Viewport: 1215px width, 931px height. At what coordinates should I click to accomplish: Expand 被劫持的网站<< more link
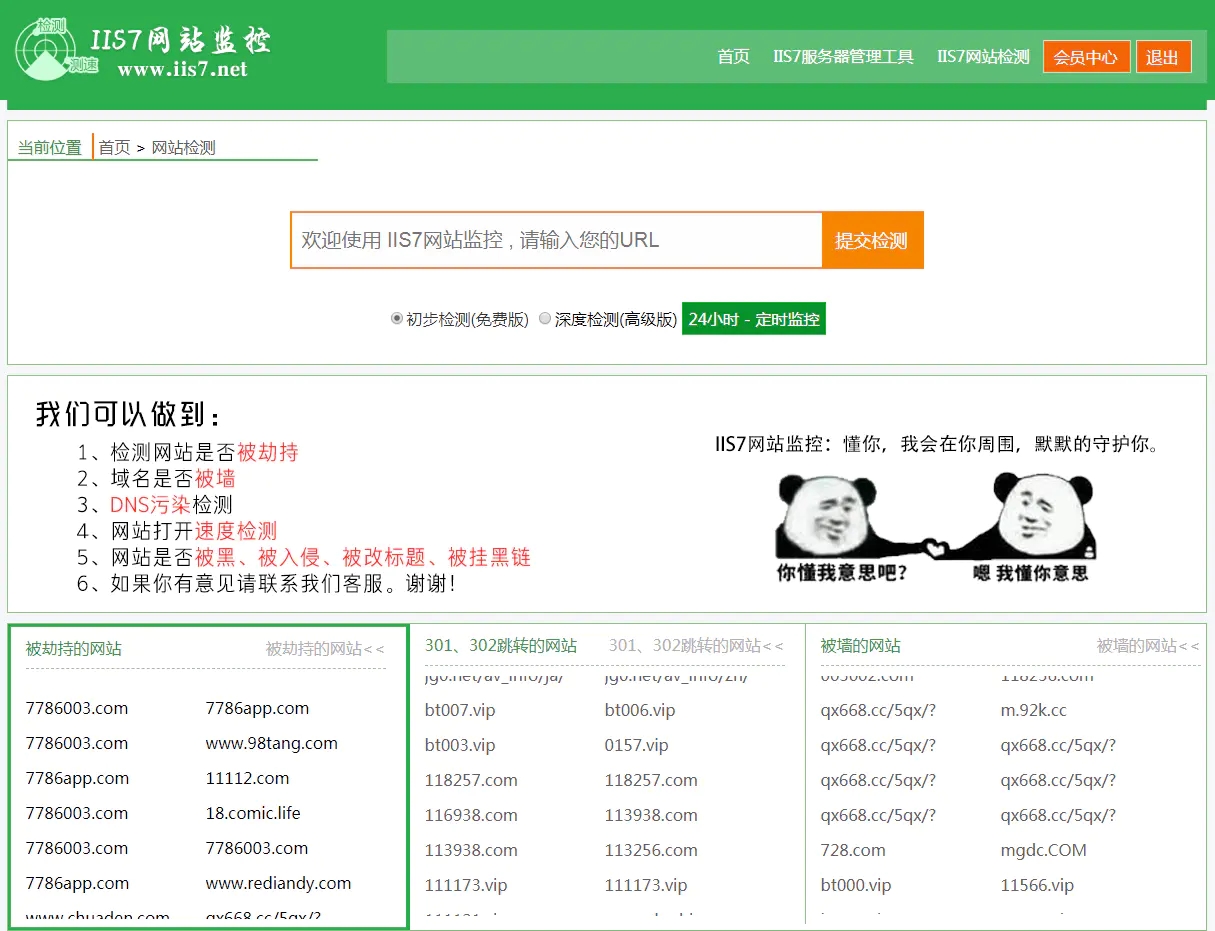pyautogui.click(x=324, y=649)
